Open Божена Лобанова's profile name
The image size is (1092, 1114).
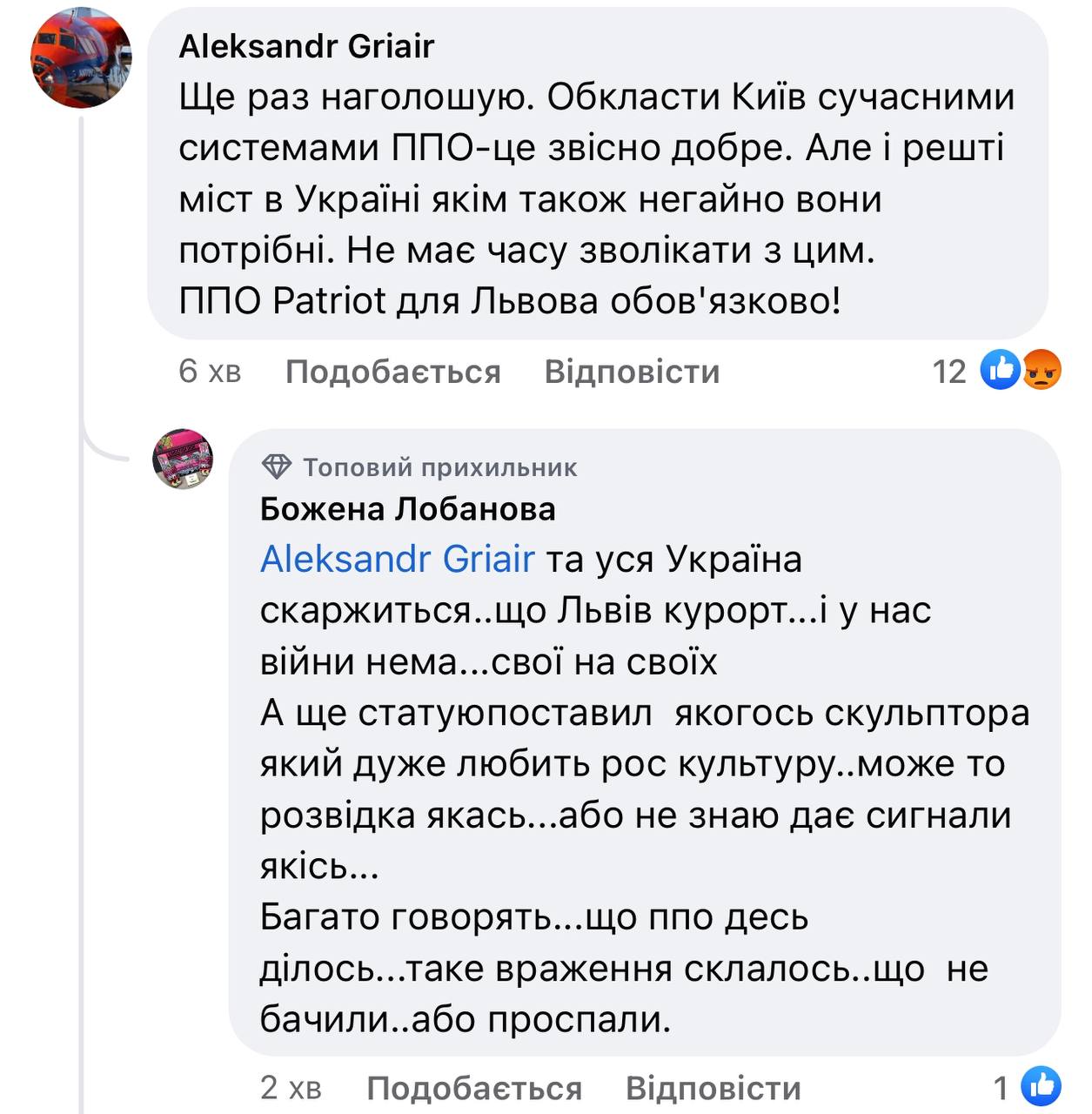click(407, 509)
